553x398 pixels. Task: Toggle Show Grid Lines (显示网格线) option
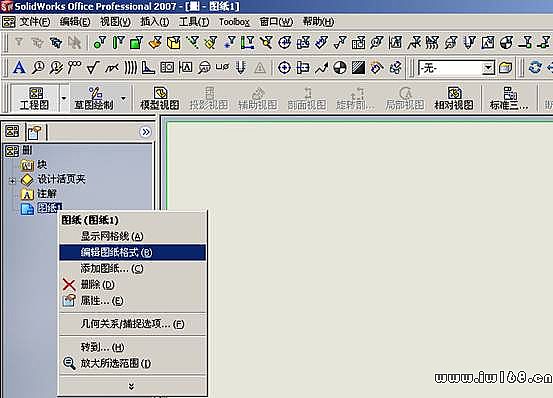pyautogui.click(x=112, y=236)
